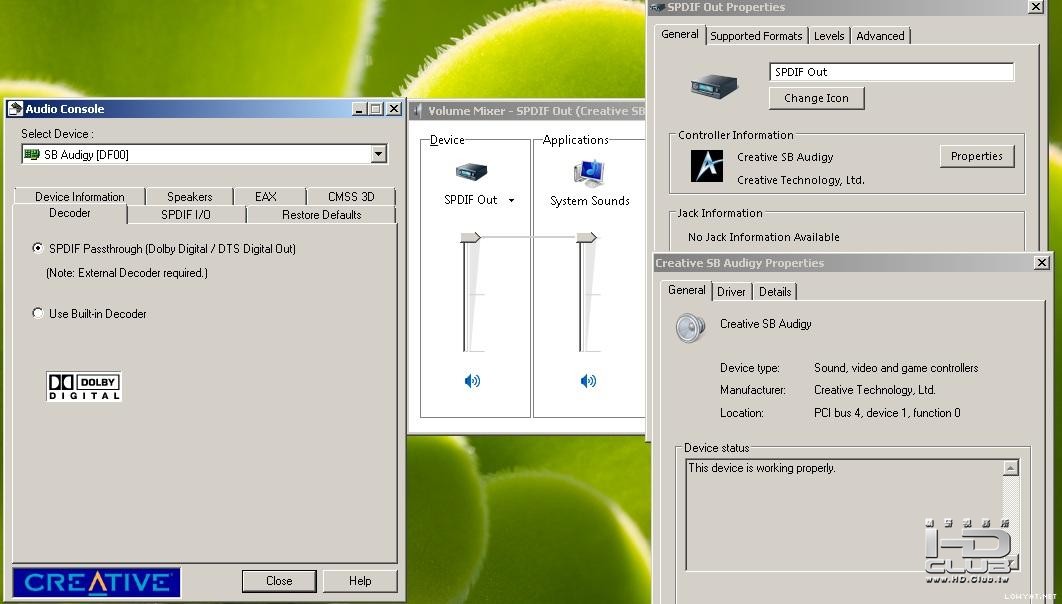Open the Details tab

pyautogui.click(x=775, y=292)
